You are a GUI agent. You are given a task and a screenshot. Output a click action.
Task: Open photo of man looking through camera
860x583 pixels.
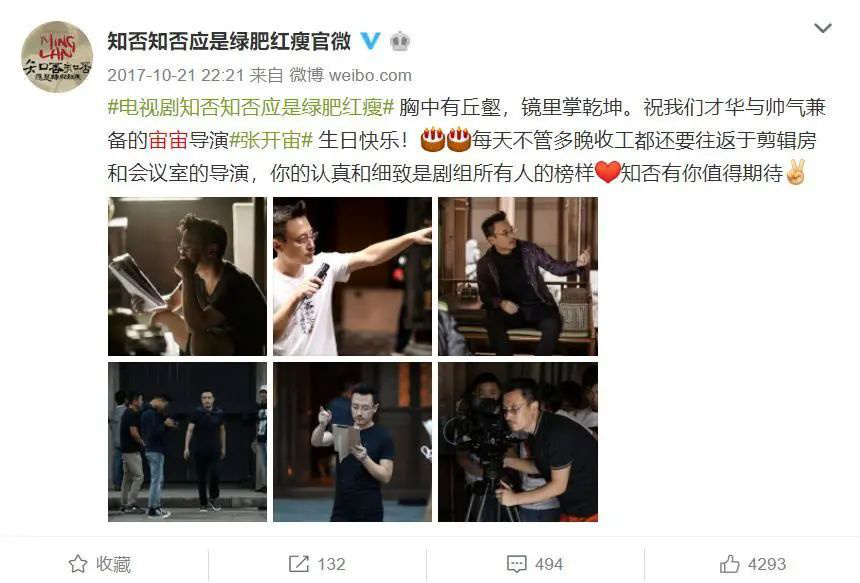pos(518,442)
